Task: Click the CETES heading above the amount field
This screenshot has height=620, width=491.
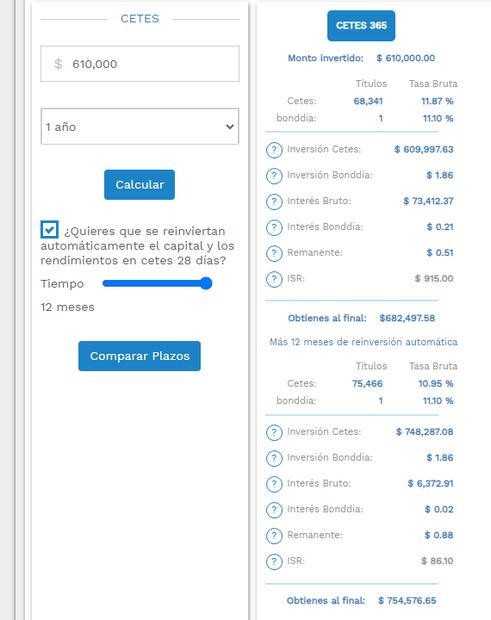Action: tap(140, 19)
